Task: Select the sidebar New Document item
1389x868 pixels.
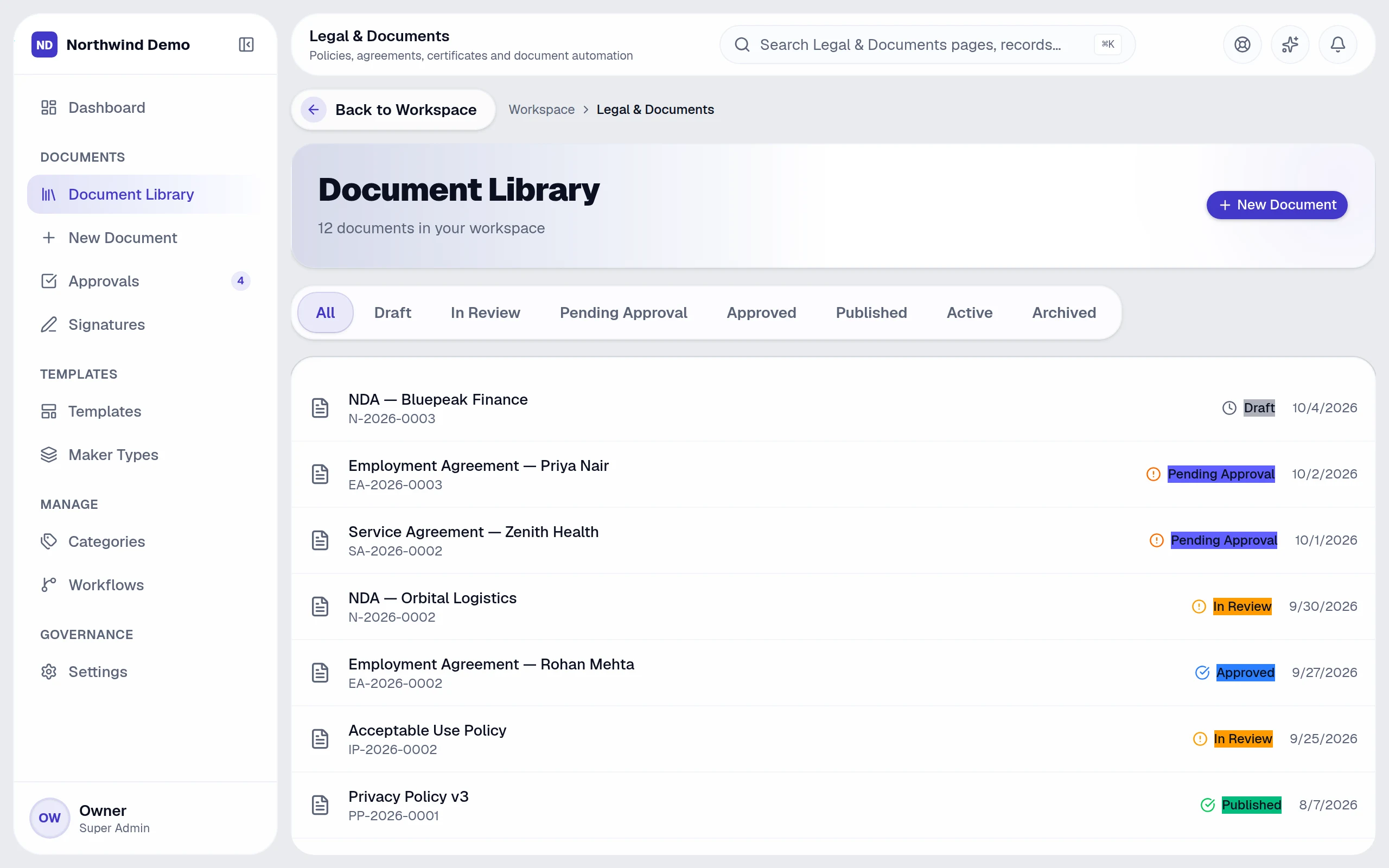Action: coord(145,238)
